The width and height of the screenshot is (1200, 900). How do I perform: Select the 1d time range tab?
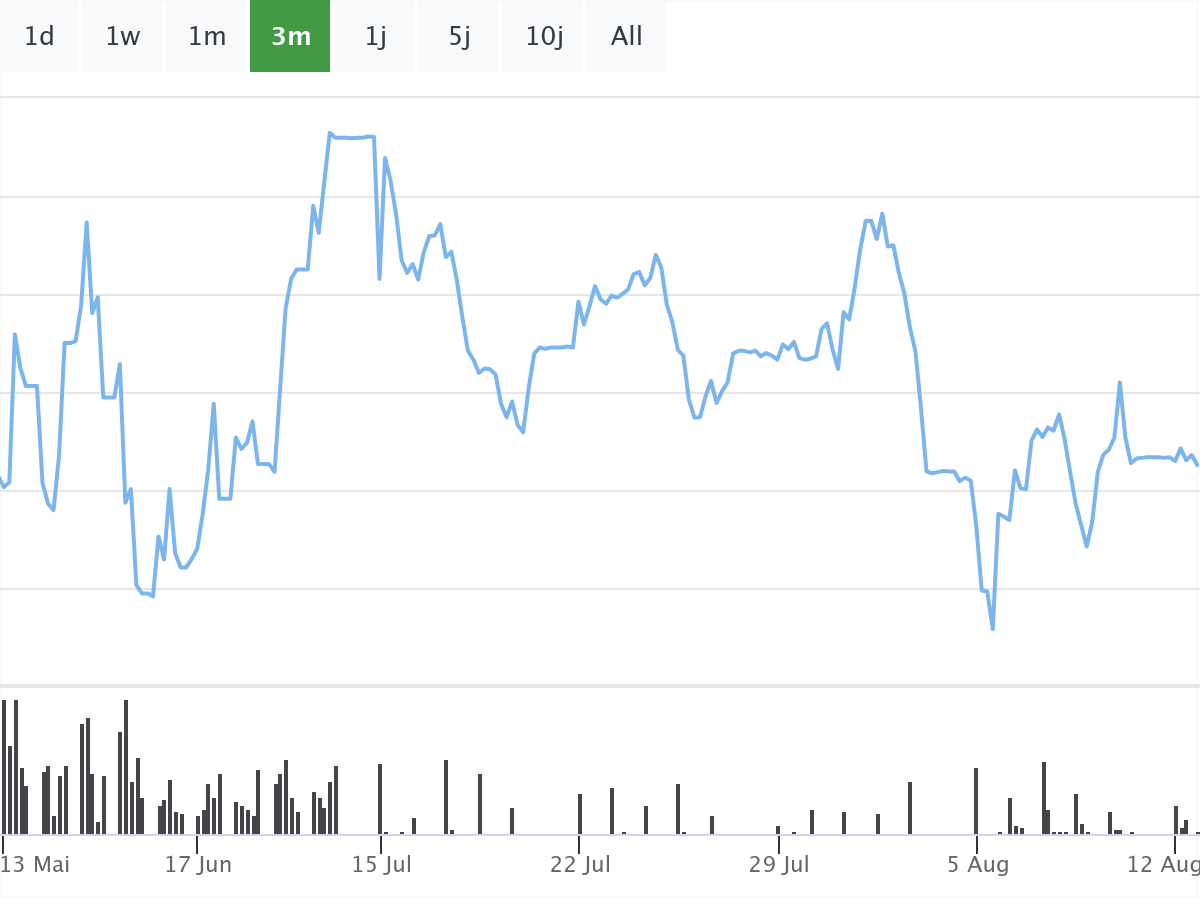coord(39,37)
